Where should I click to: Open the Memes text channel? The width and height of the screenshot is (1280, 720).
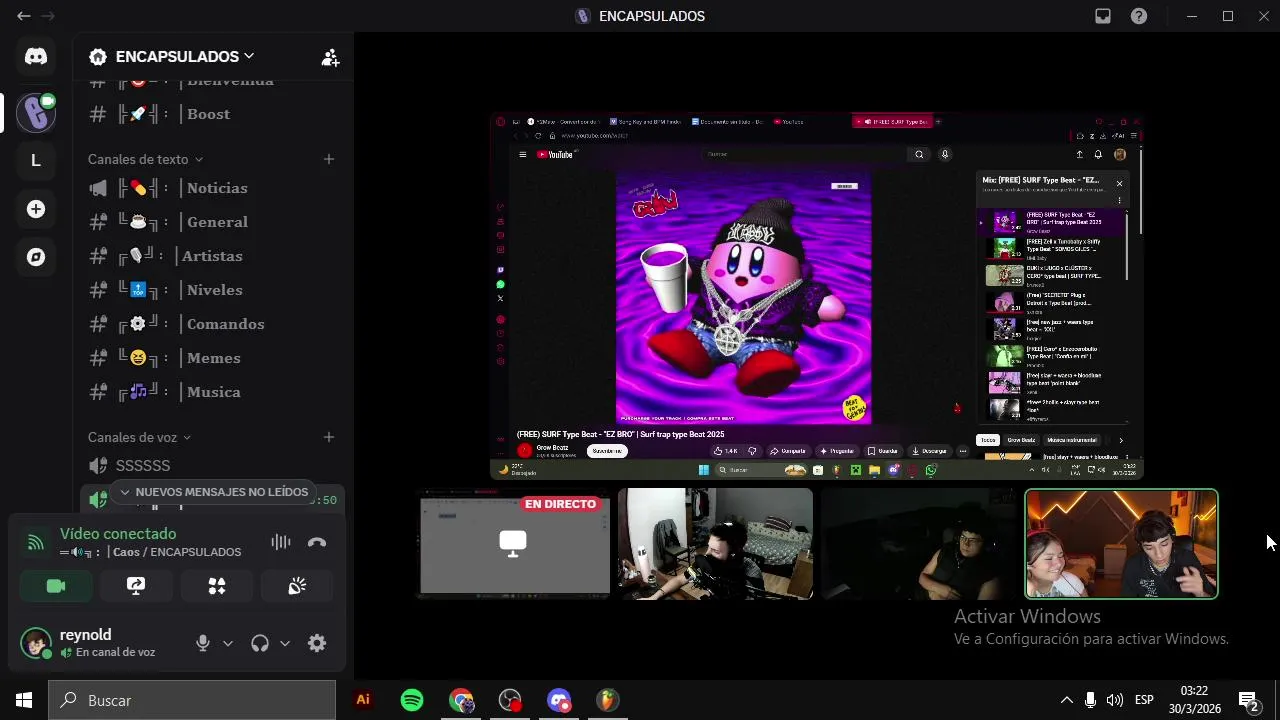pyautogui.click(x=212, y=358)
